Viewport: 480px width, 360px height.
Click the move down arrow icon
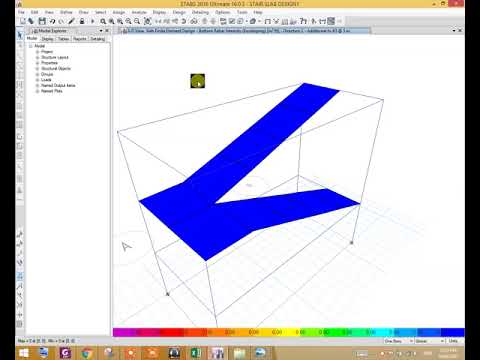(x=213, y=21)
